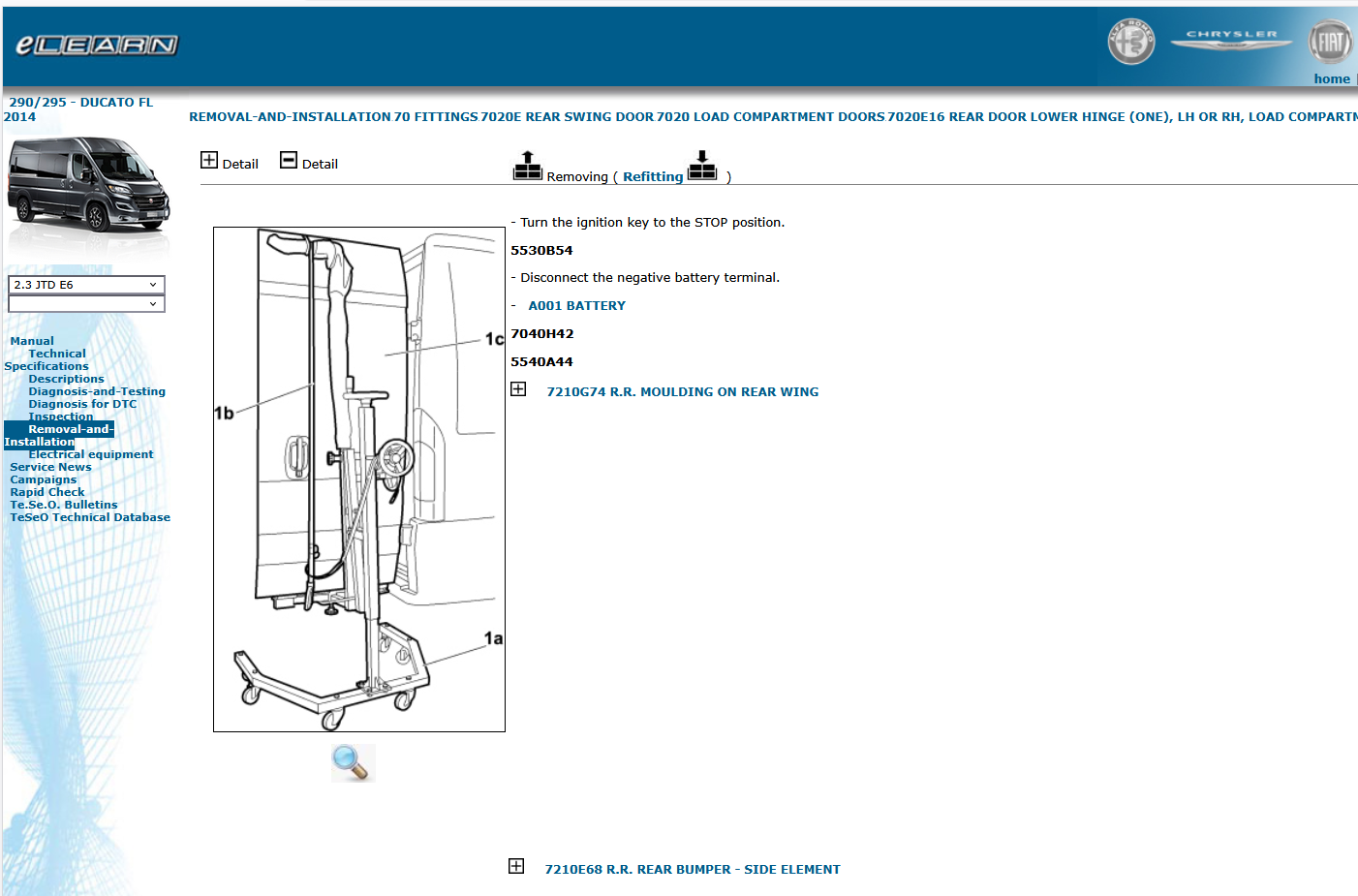Viewport: 1358px width, 896px height.
Task: Click the Alfa Romeo brand logo
Action: tap(1130, 43)
